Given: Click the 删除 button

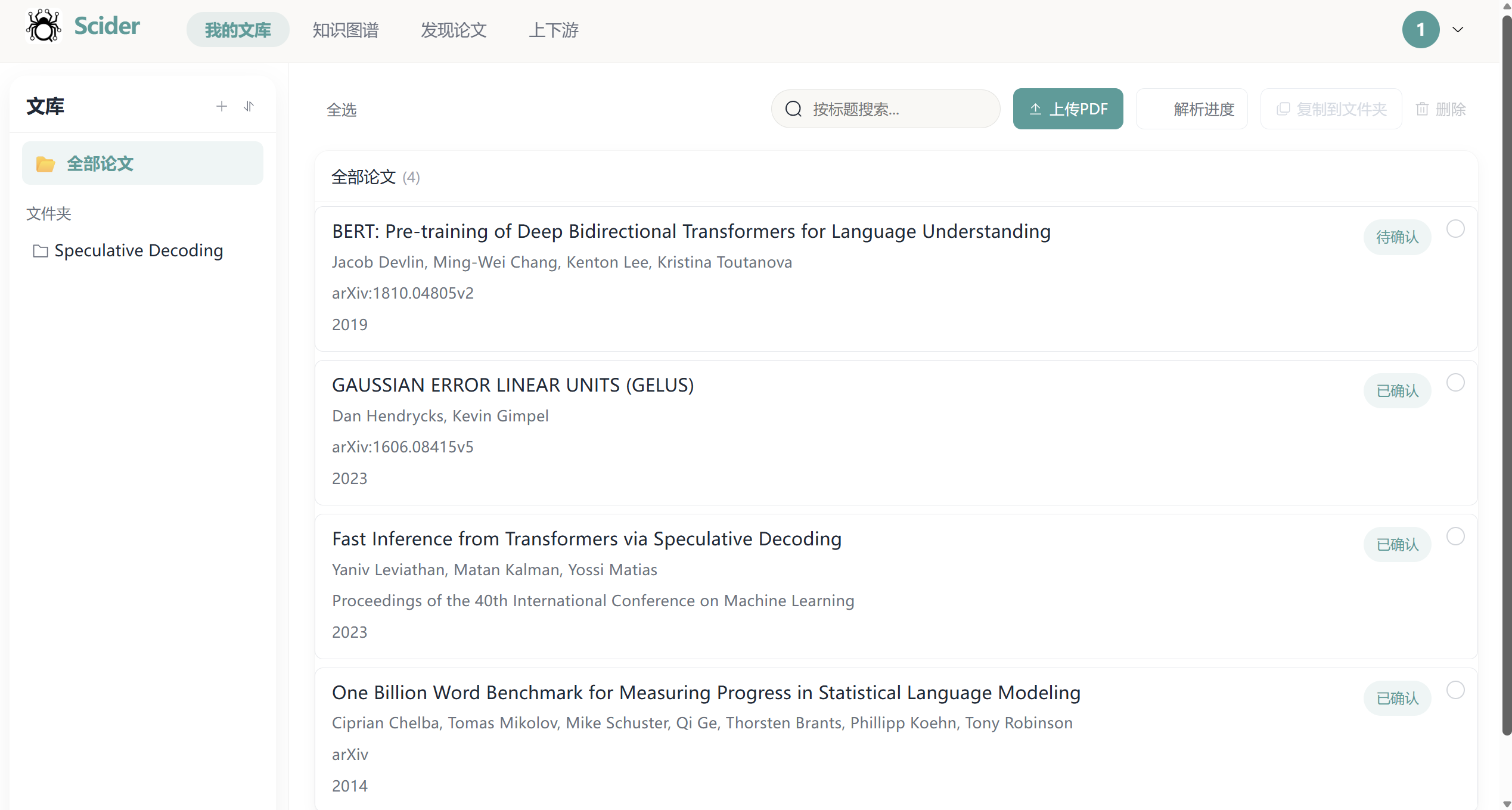Looking at the screenshot, I should coord(1440,109).
